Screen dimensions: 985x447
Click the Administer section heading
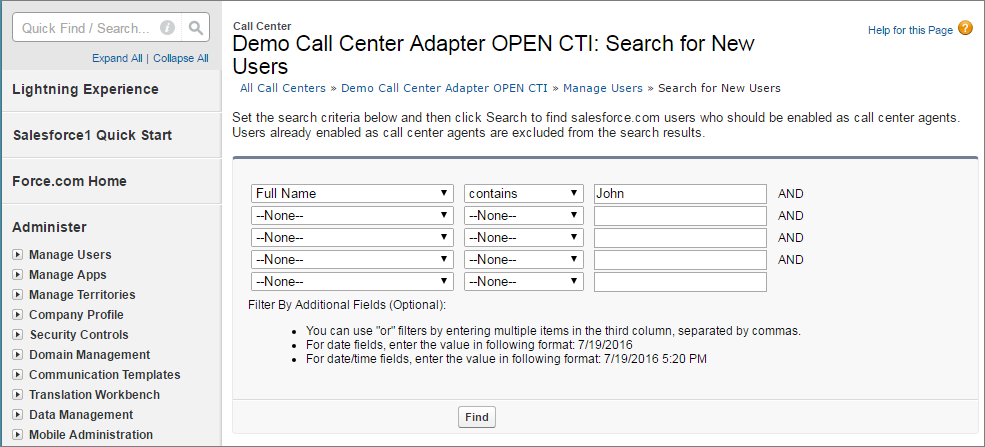tap(49, 227)
